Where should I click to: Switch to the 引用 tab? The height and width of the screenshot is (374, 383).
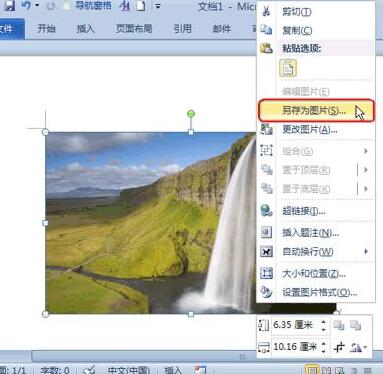click(x=182, y=29)
